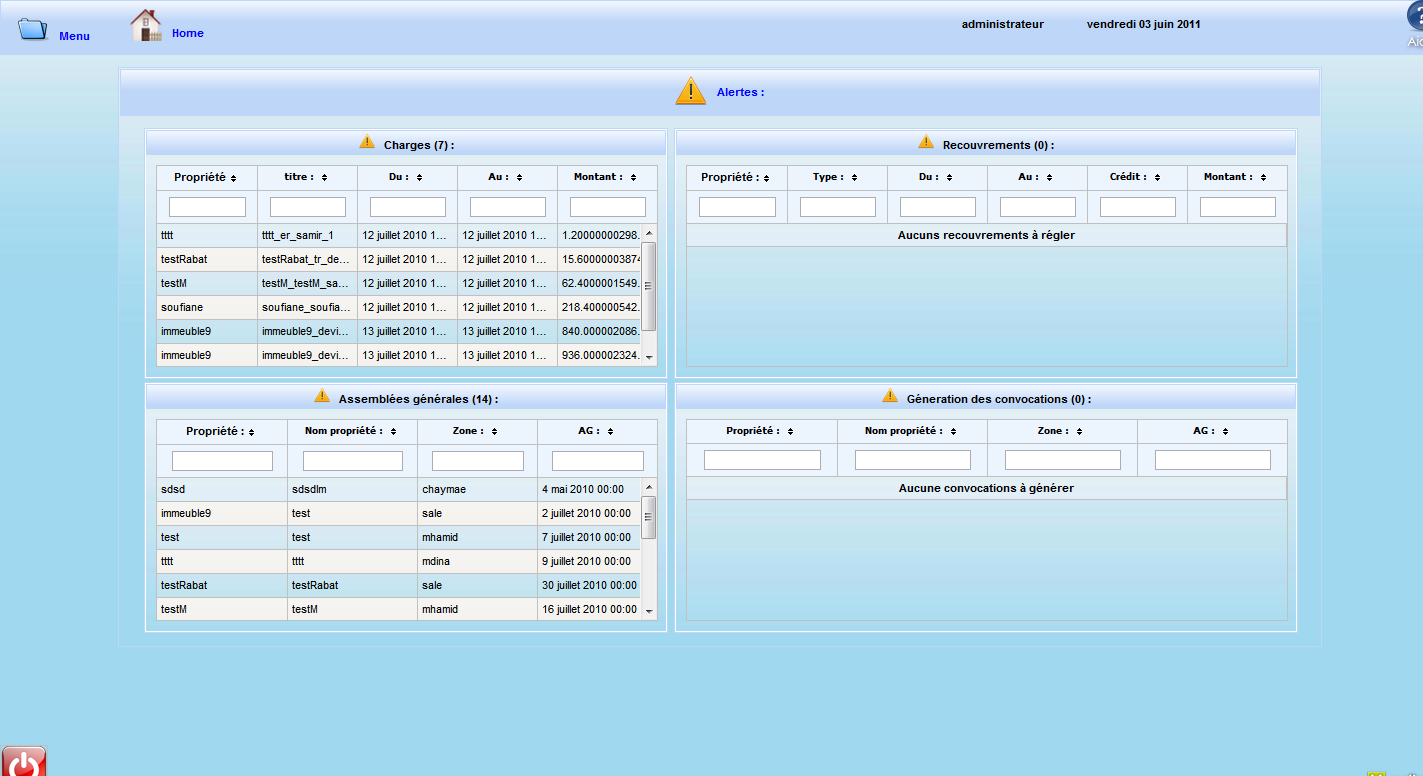Focus Assemblées générales Zone filter field
The width and height of the screenshot is (1423, 776).
(x=478, y=461)
